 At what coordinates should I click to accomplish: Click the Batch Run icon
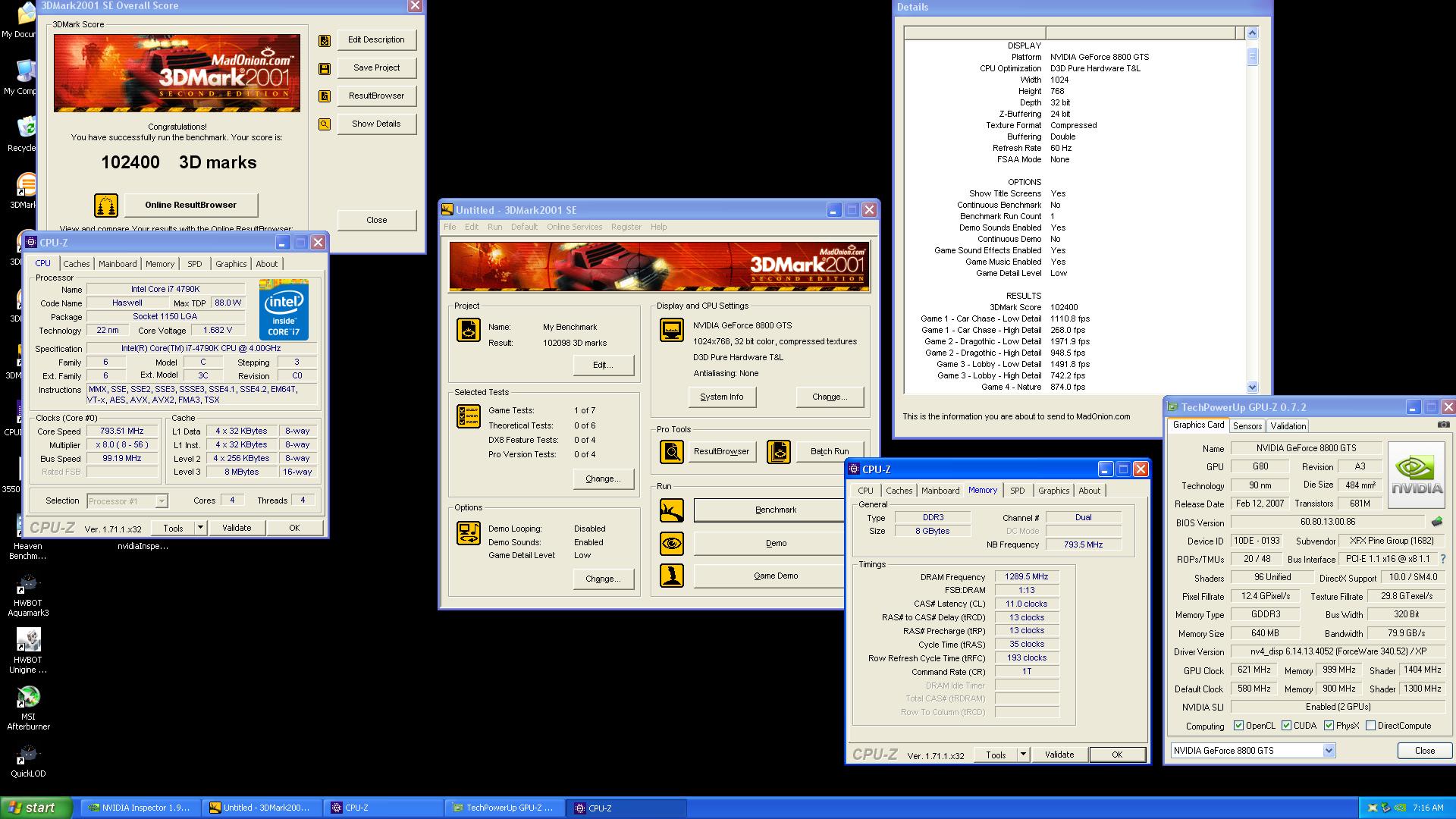779,452
